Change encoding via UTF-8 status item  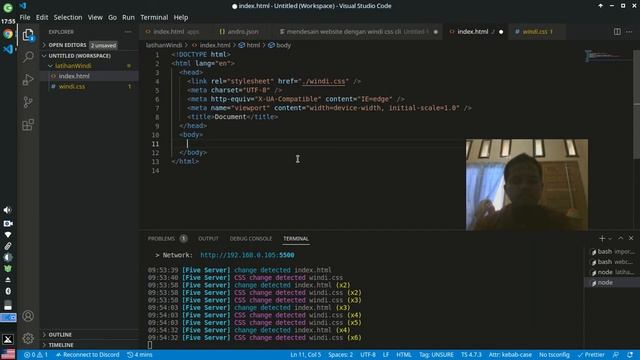[368, 355]
